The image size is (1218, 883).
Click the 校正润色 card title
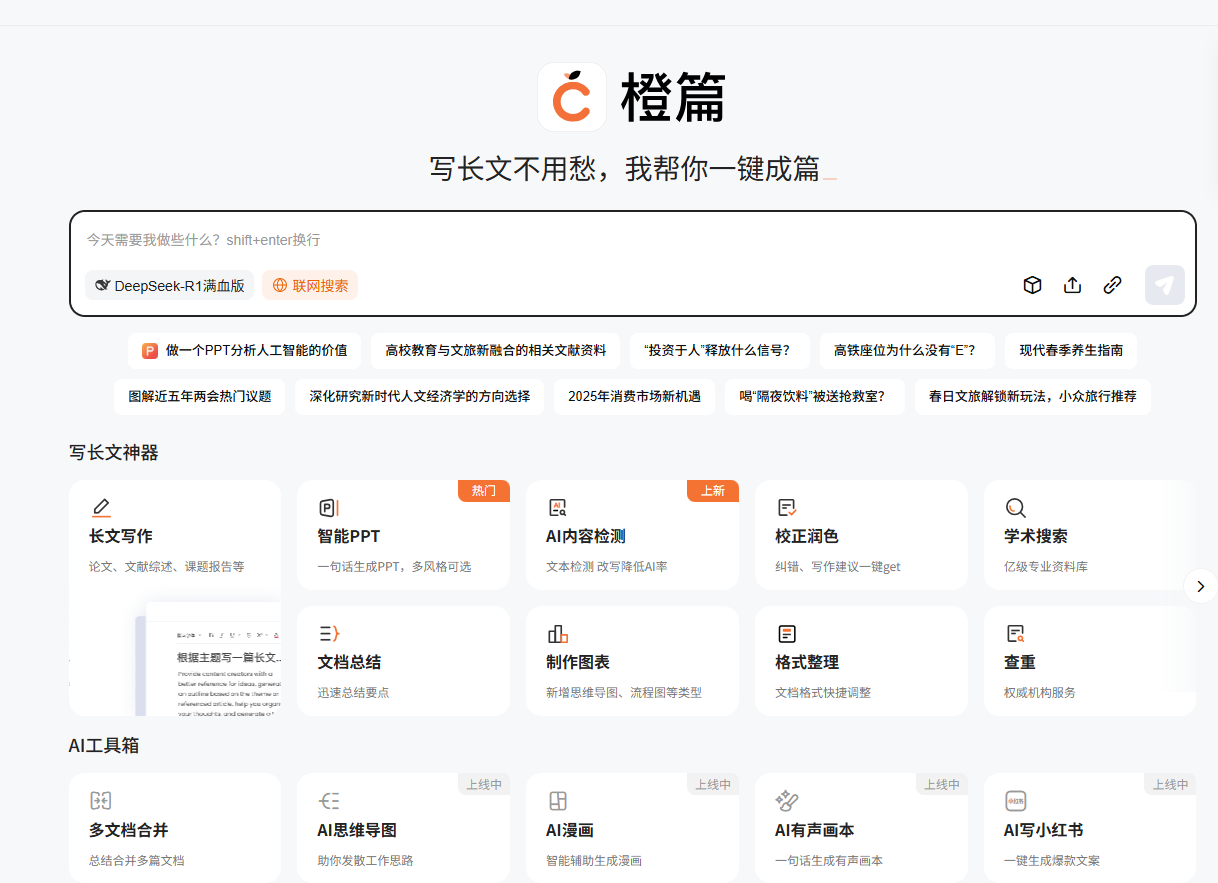tap(807, 536)
